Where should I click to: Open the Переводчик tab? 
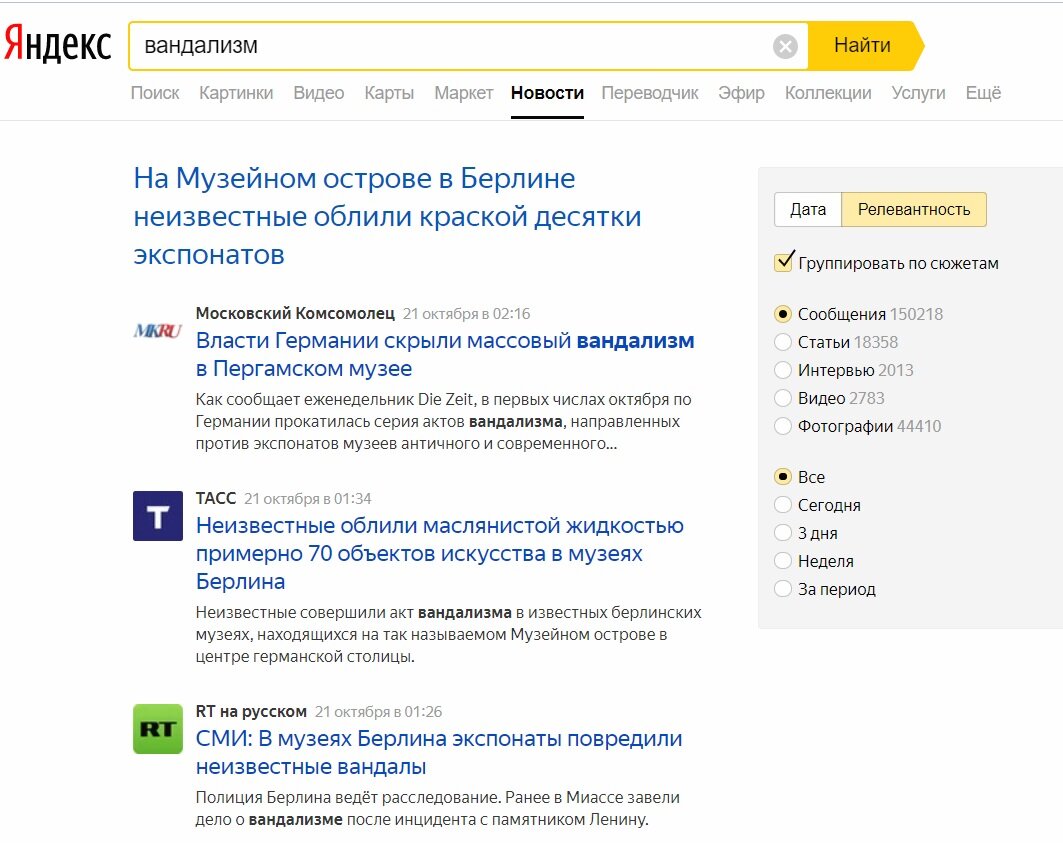point(649,93)
